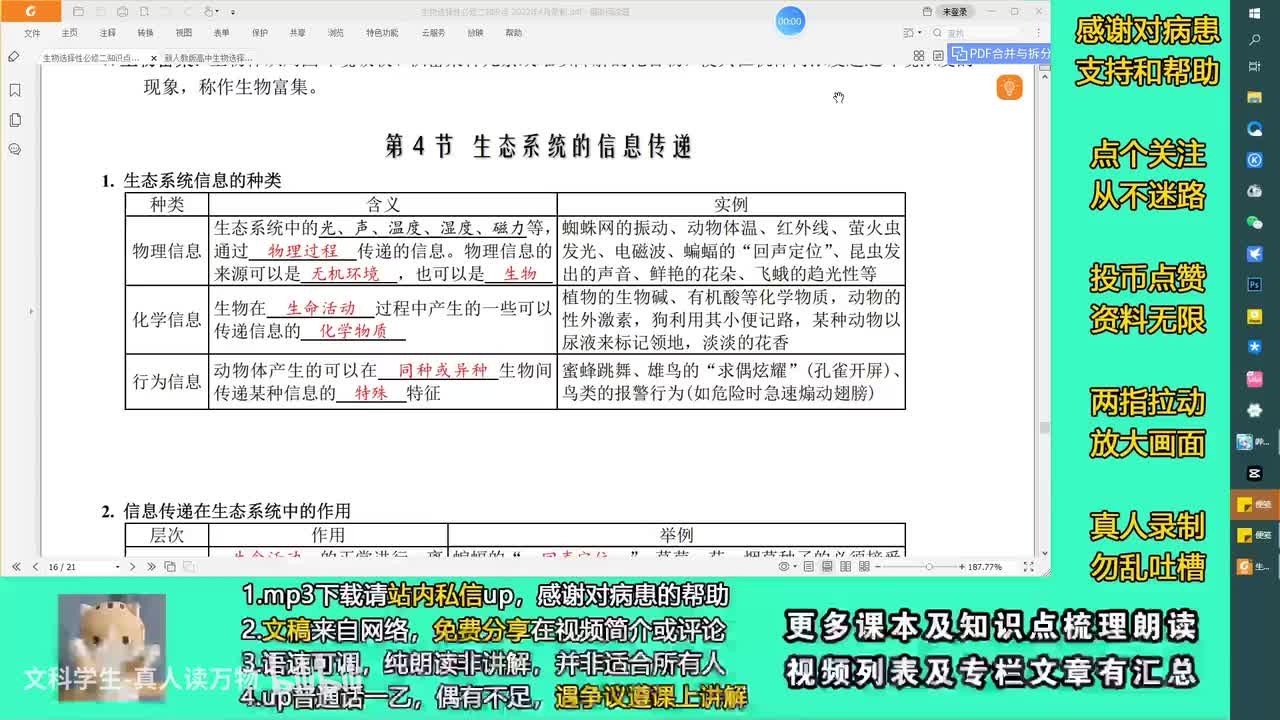1280x720 pixels.
Task: Switch to the 浏览 ribbon tab
Action: point(335,33)
